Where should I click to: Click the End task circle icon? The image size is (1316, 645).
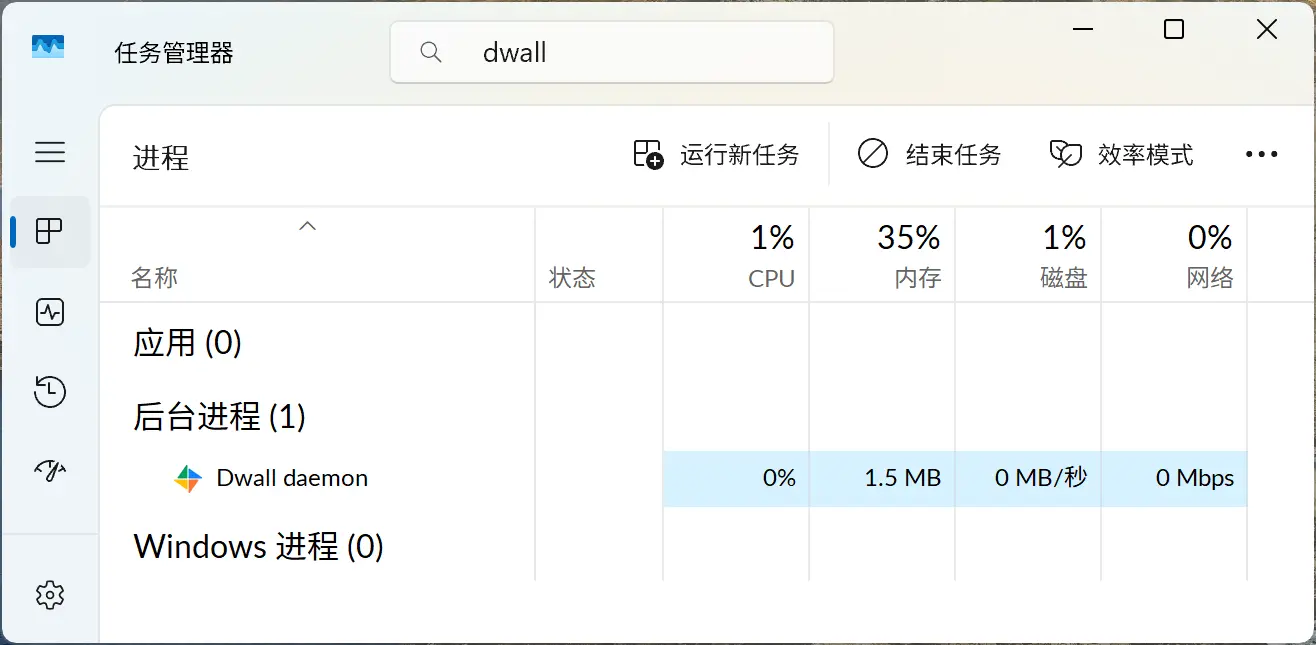point(873,154)
